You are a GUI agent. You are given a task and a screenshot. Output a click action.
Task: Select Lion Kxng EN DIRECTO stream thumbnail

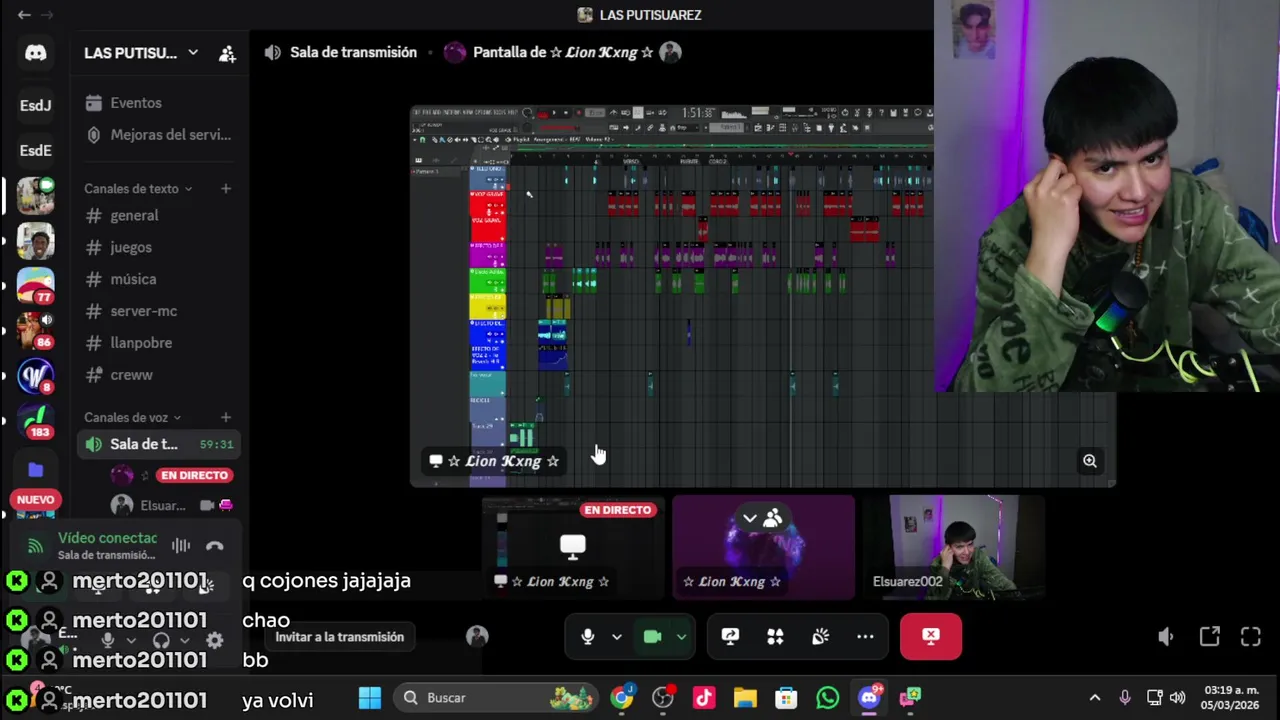tap(573, 547)
